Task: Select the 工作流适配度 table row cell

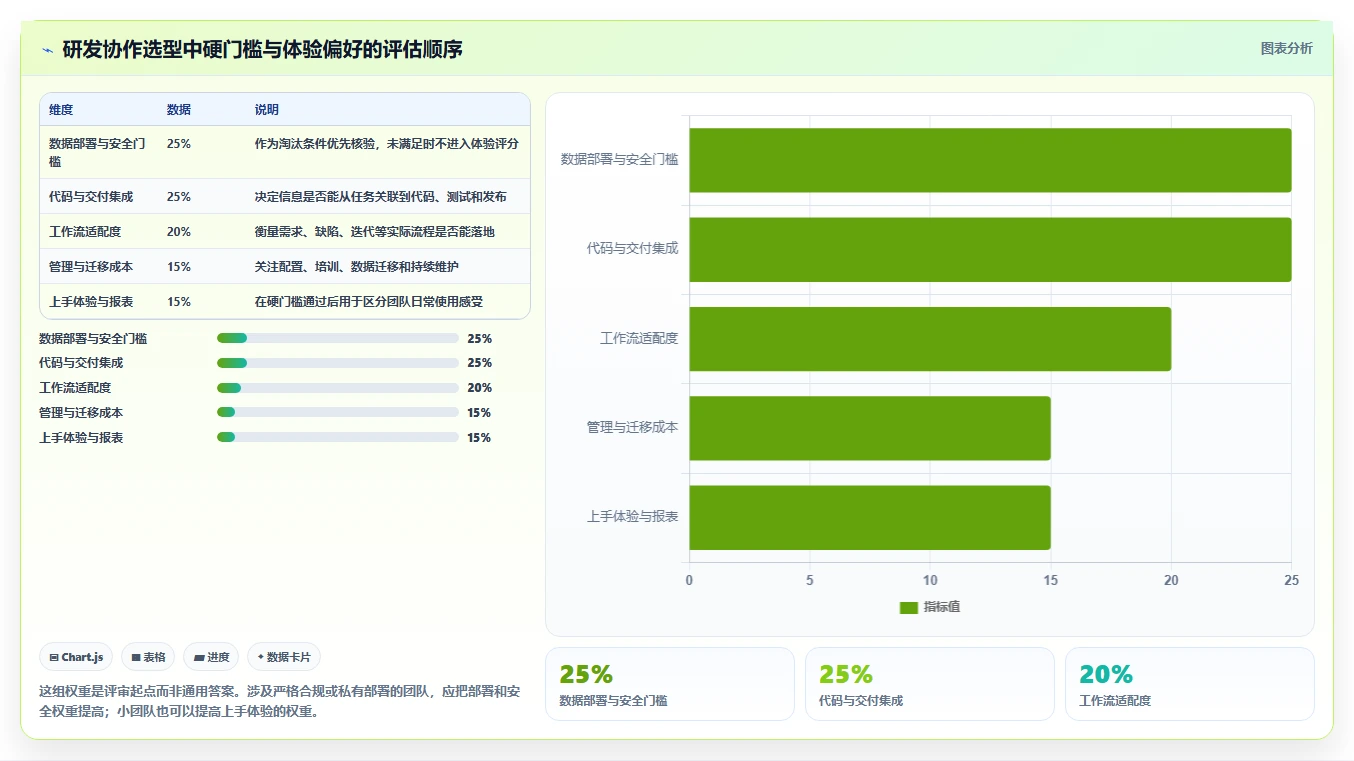Action: pos(99,231)
